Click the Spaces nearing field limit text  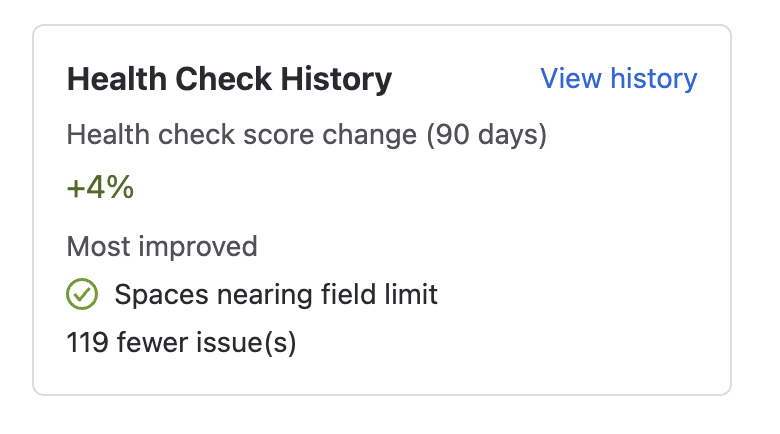point(276,295)
